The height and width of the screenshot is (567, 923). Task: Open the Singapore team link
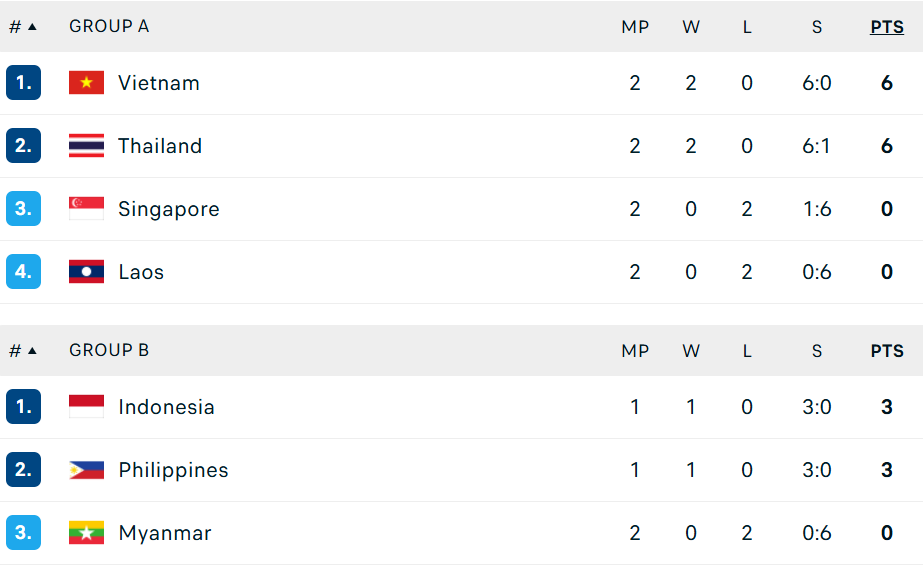click(168, 209)
